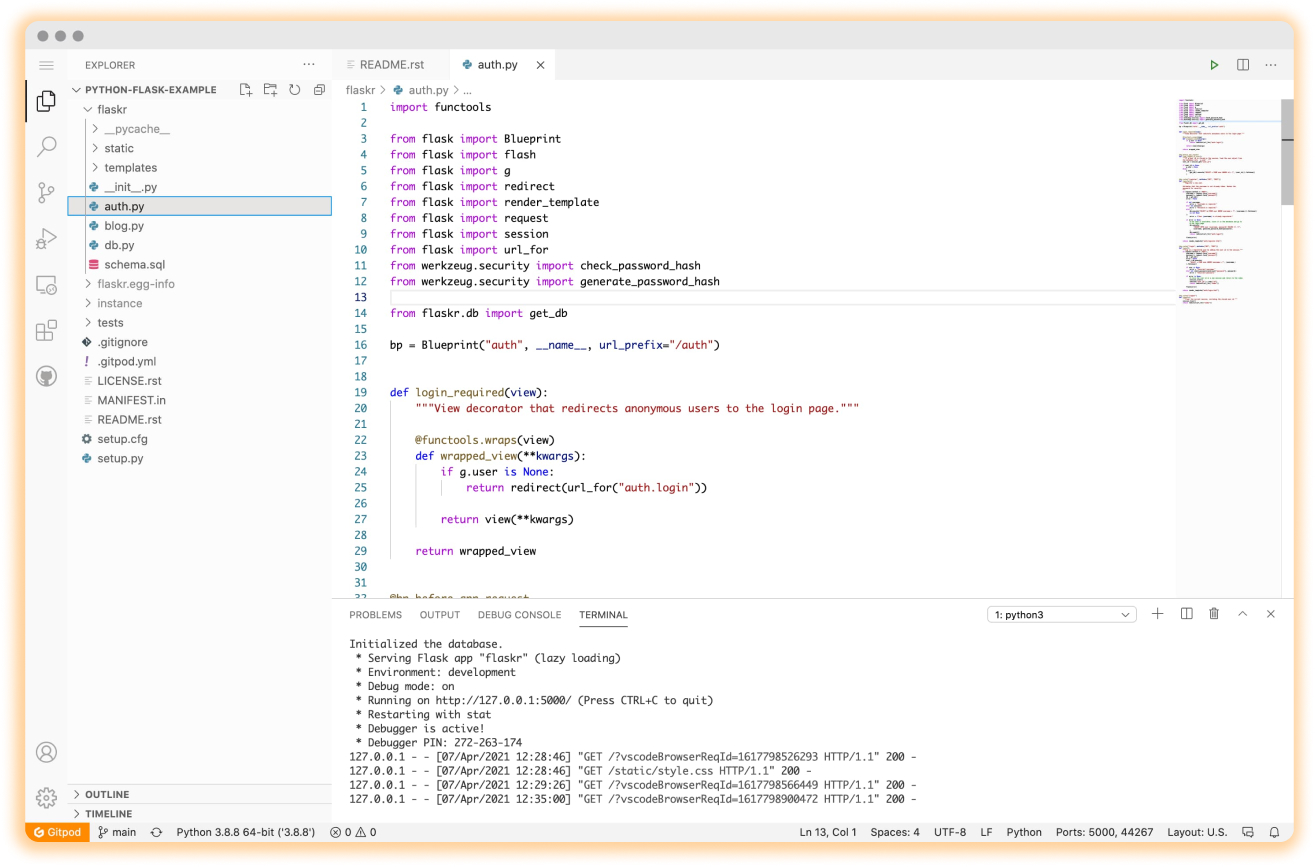Open blog.py in the Explorer
Viewport: 1315px width, 867px height.
(199, 226)
